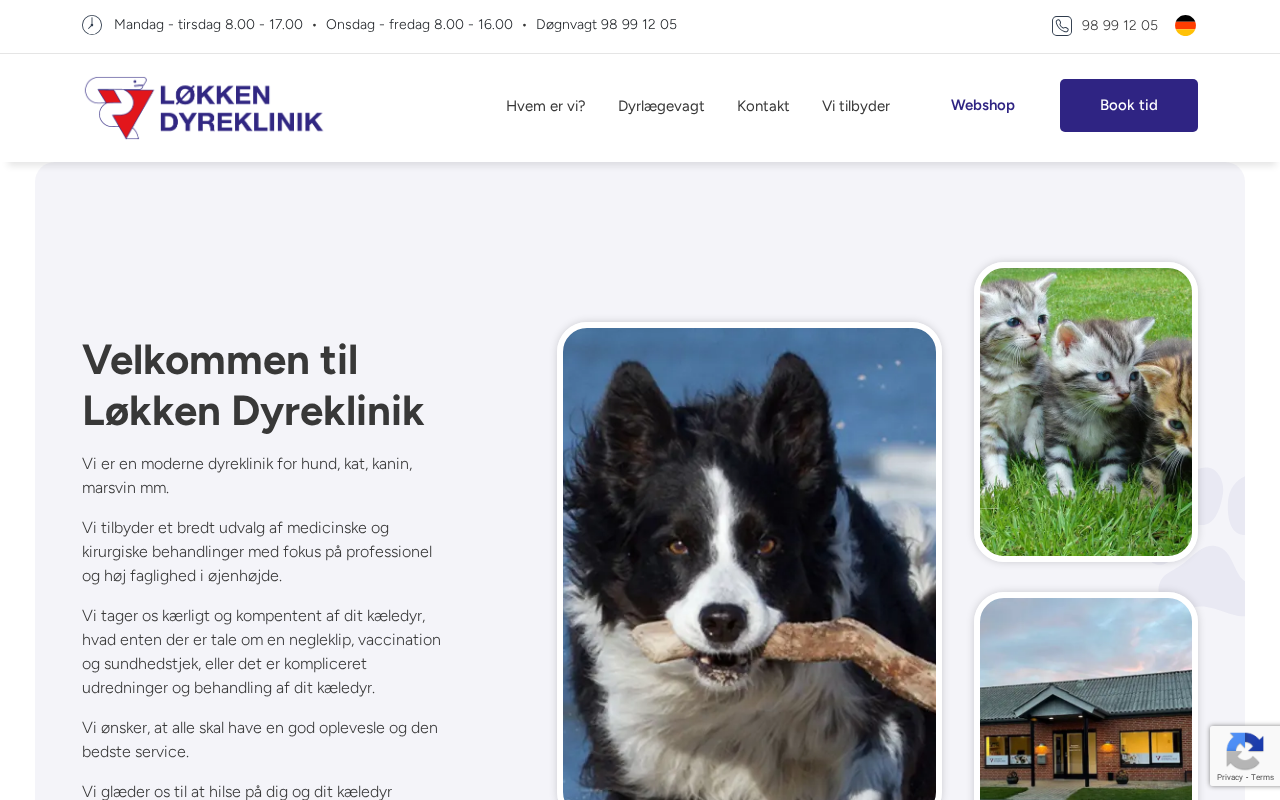The width and height of the screenshot is (1280, 800).
Task: Open the clinic building photo
Action: point(1086,699)
